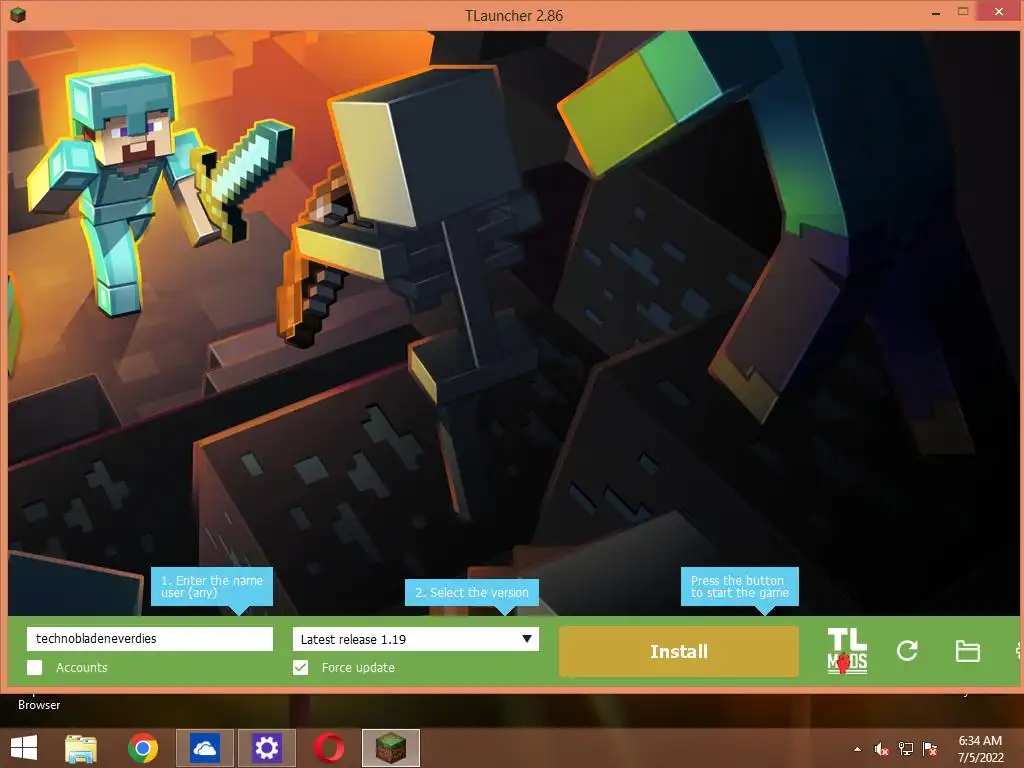The image size is (1024, 768).
Task: Minimize the TLauncher window
Action: tap(936, 12)
